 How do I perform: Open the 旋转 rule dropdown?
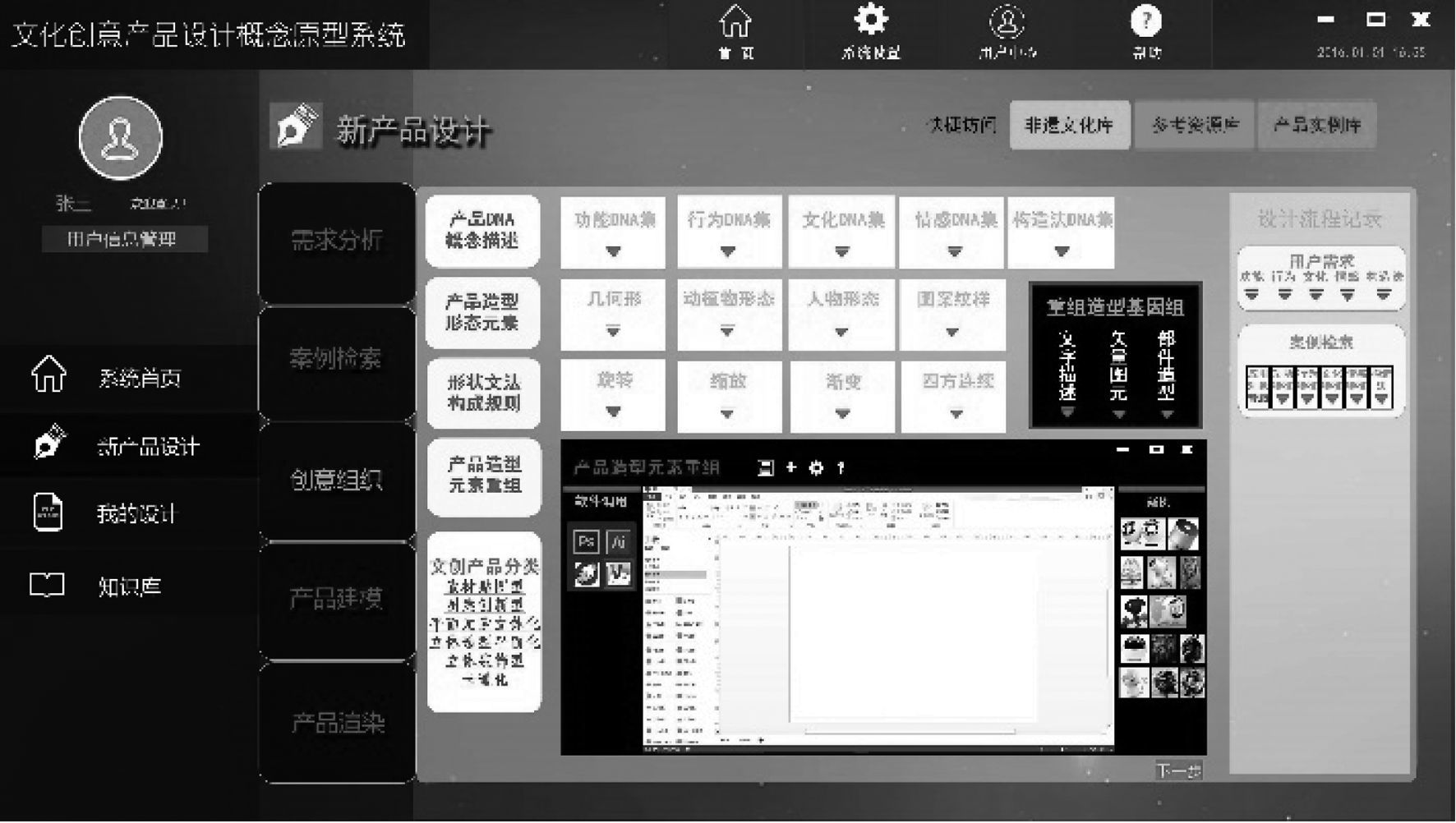coord(613,411)
